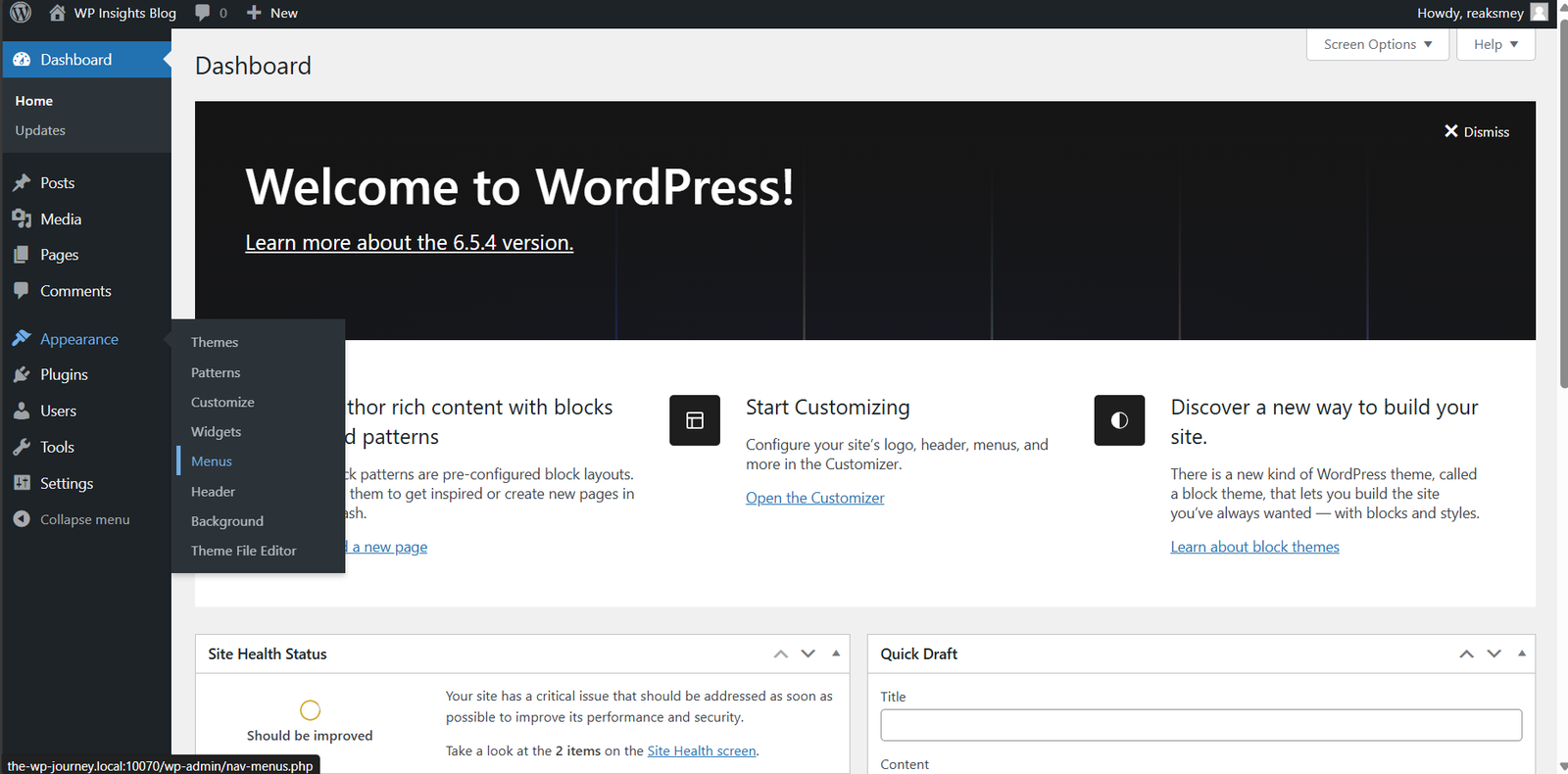Open Header in Appearance submenu
This screenshot has height=774, width=1568.
(213, 492)
